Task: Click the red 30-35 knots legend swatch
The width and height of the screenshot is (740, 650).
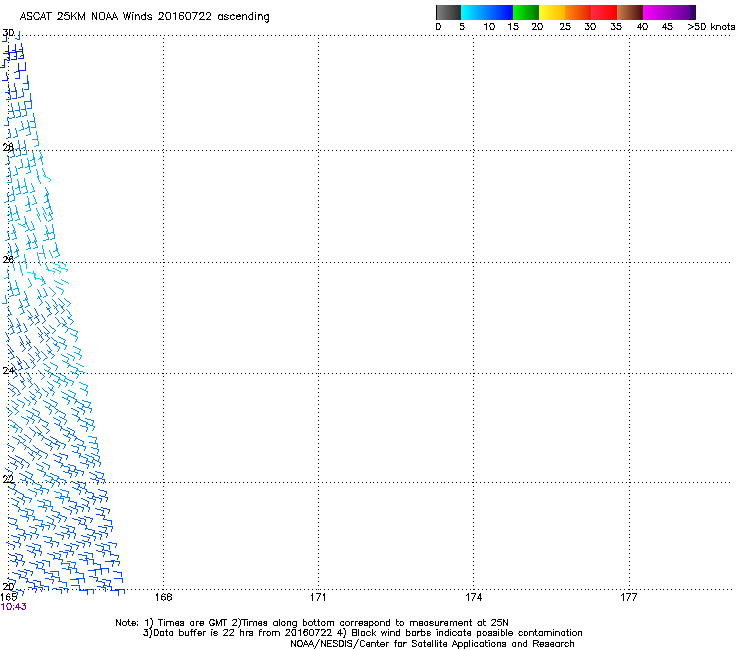Action: coord(604,12)
